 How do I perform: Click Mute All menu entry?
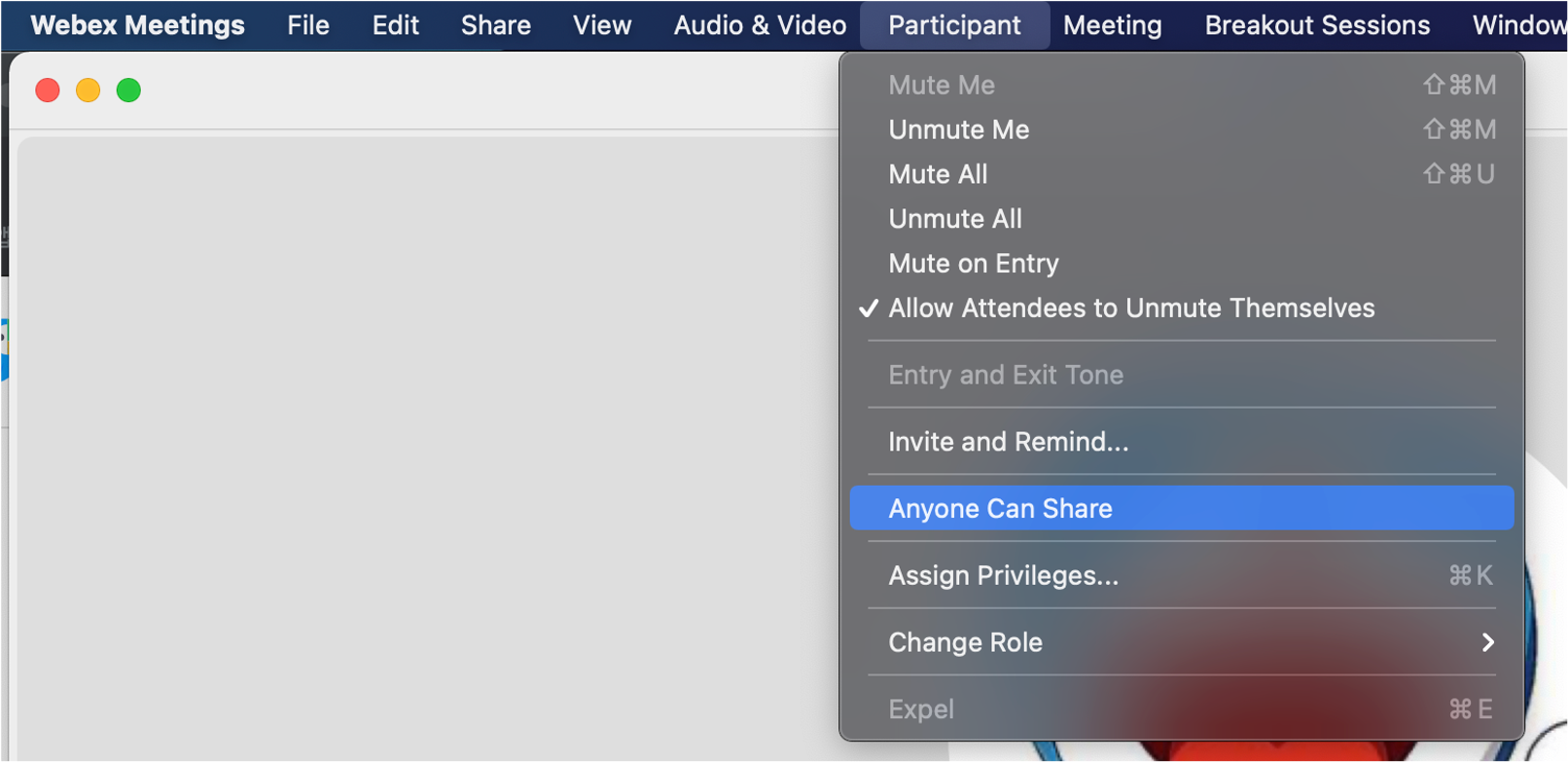938,174
